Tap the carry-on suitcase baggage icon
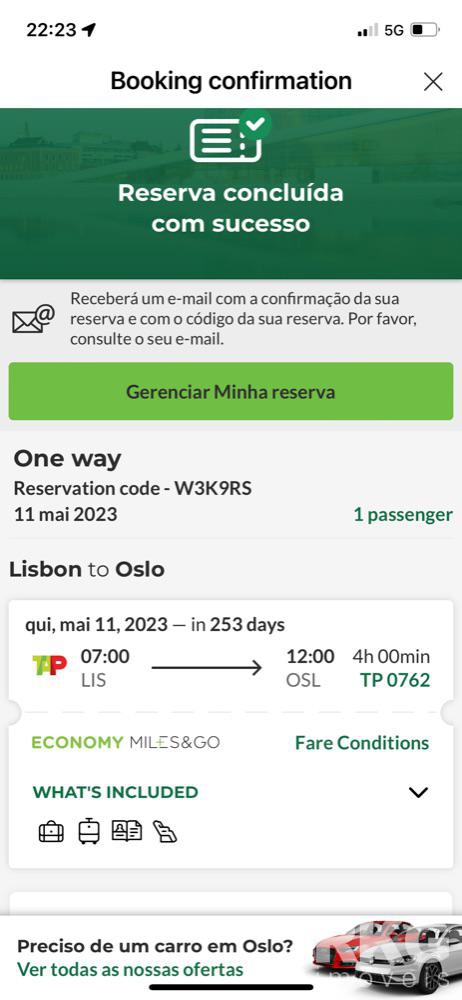Viewport: 462px width, 1000px height. pyautogui.click(x=51, y=832)
